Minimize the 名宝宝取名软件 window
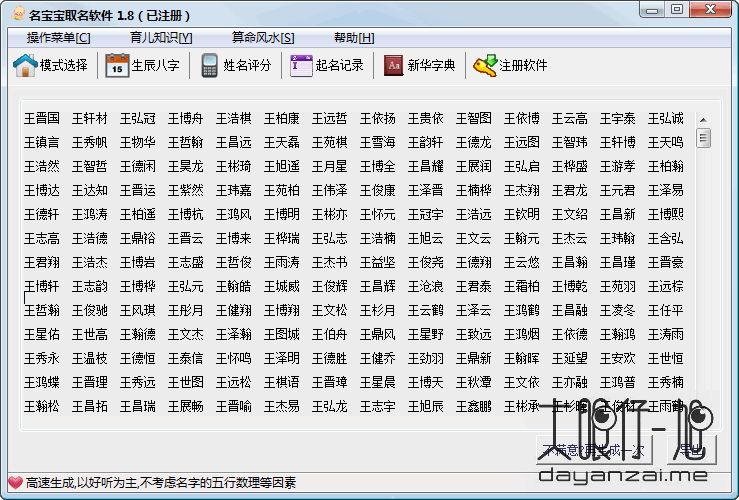The image size is (739, 500). click(x=652, y=9)
